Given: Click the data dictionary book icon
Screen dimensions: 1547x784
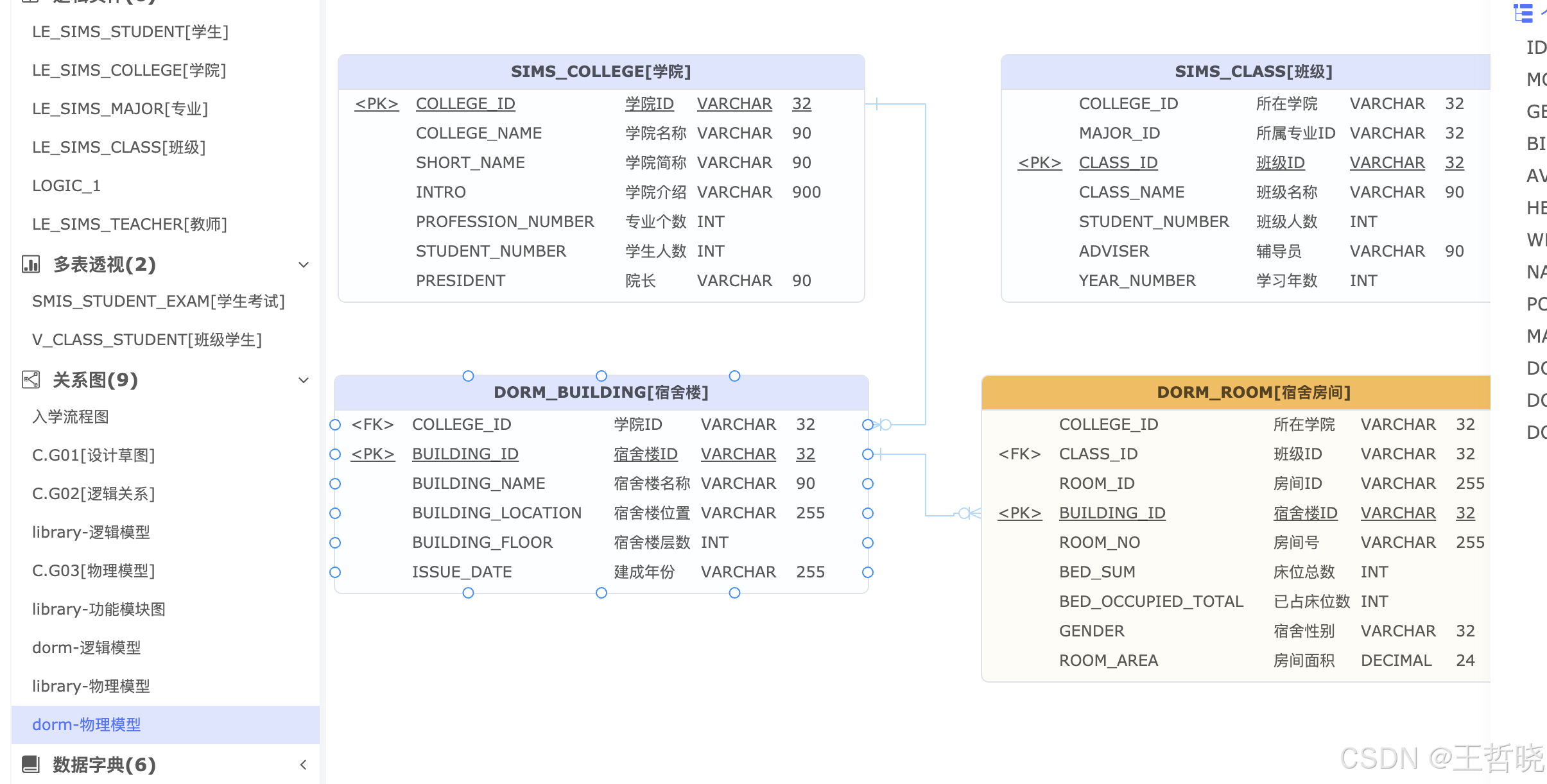Looking at the screenshot, I should pos(31,764).
